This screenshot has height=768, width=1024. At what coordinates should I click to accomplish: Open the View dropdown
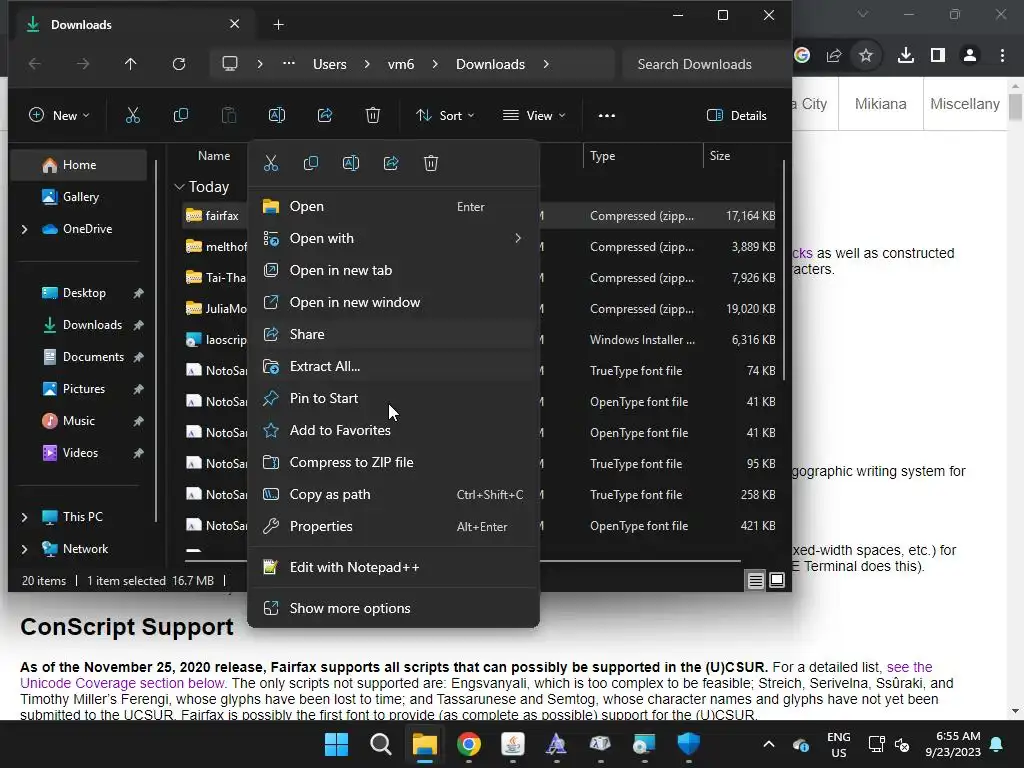point(534,116)
